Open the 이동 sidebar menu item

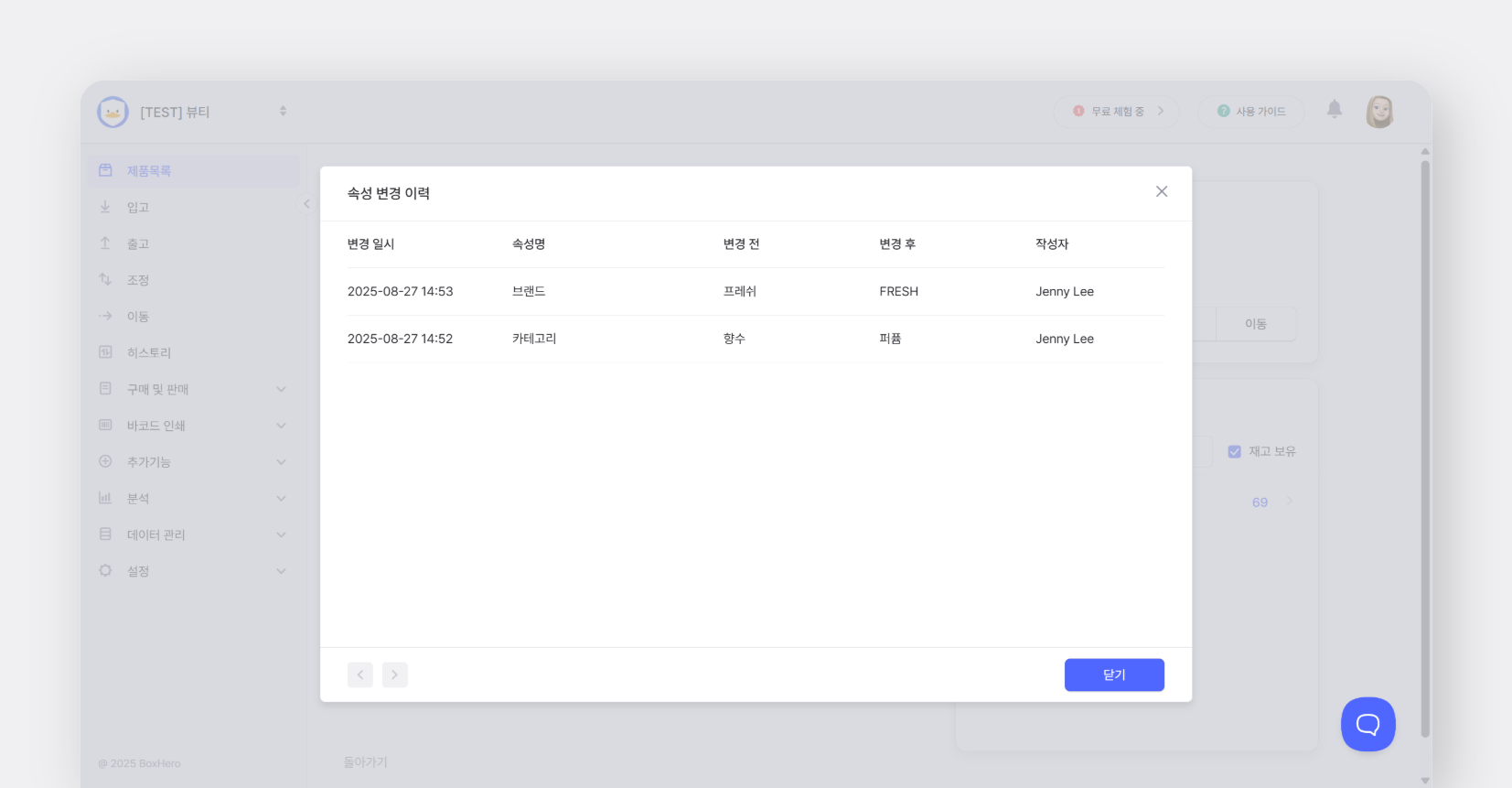point(194,317)
